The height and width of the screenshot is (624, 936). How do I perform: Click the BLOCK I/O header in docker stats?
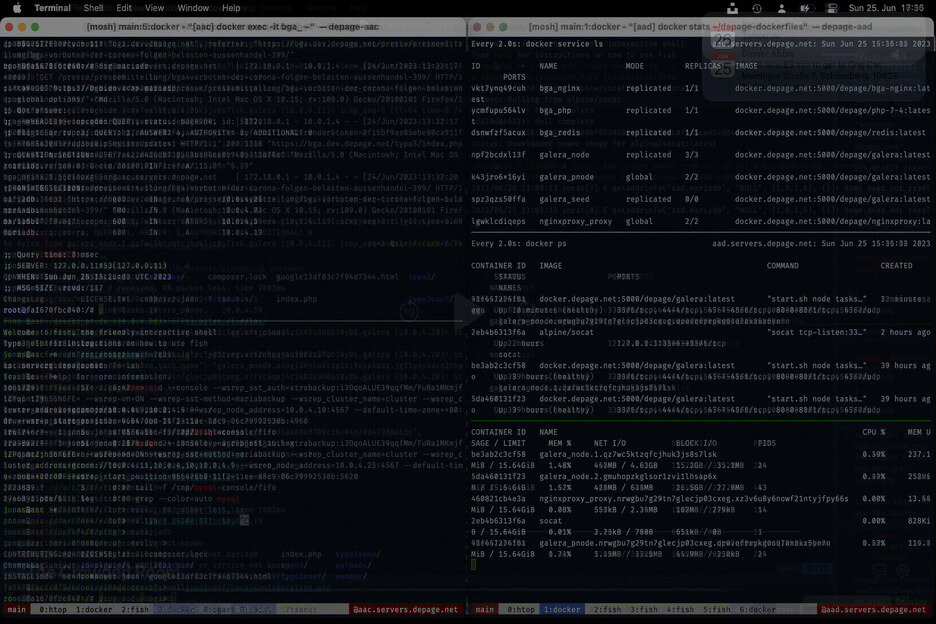(x=696, y=444)
